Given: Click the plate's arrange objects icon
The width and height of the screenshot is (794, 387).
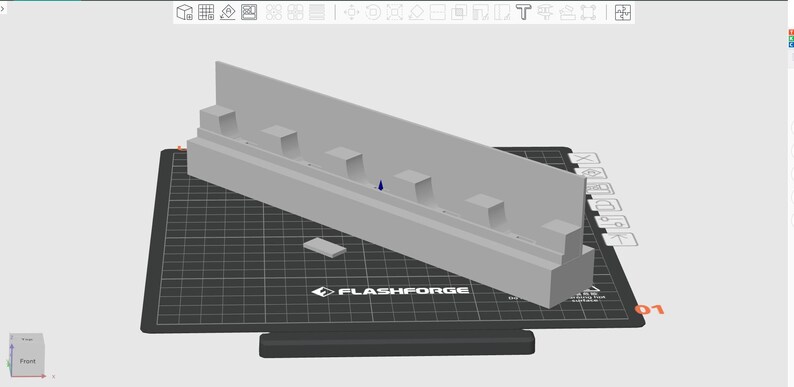Looking at the screenshot, I should tap(599, 189).
